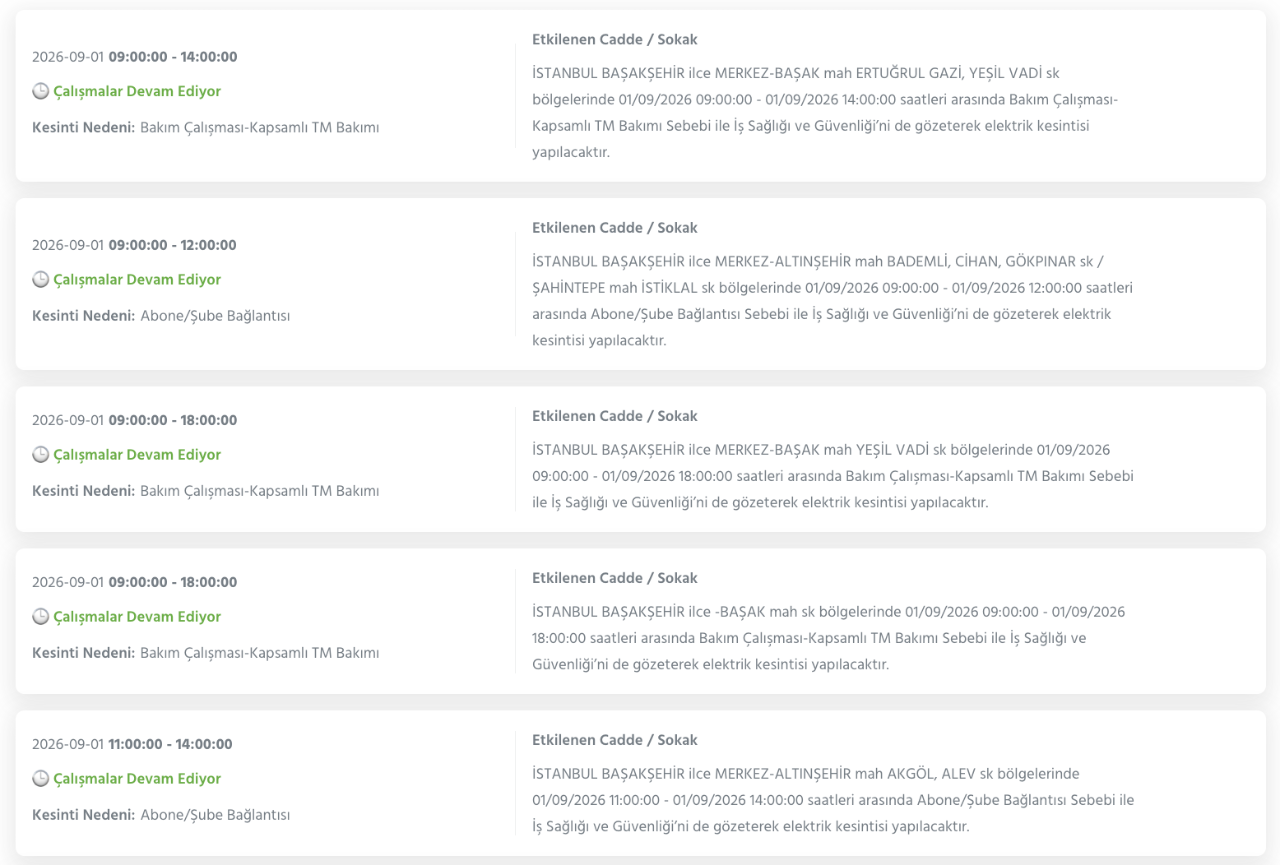Click the description mentioning BADEMLİ, CİHAN, GÖKPINAR sk
Screen dimensions: 1280x865
point(833,301)
